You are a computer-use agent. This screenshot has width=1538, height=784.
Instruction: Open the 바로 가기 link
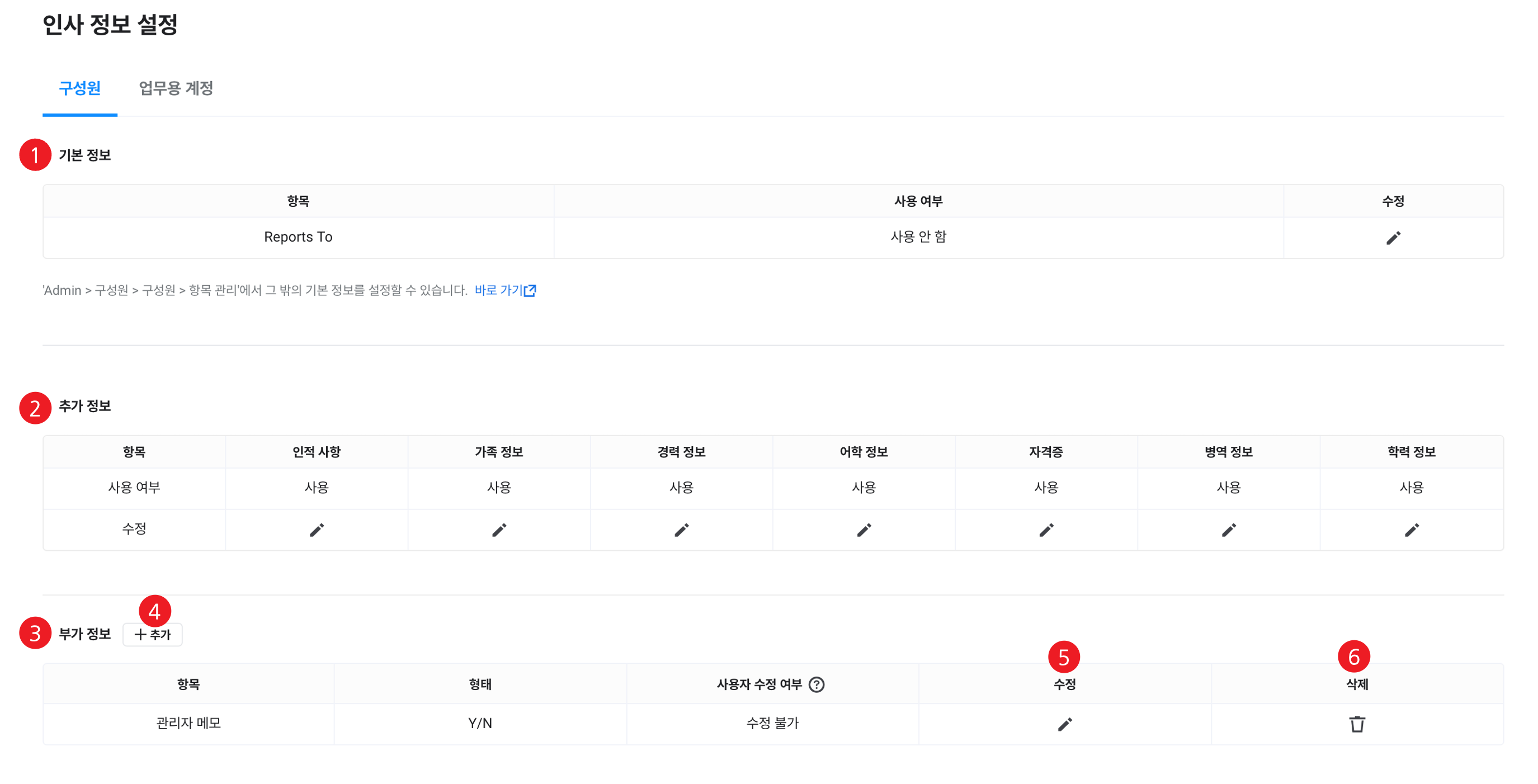pos(505,290)
